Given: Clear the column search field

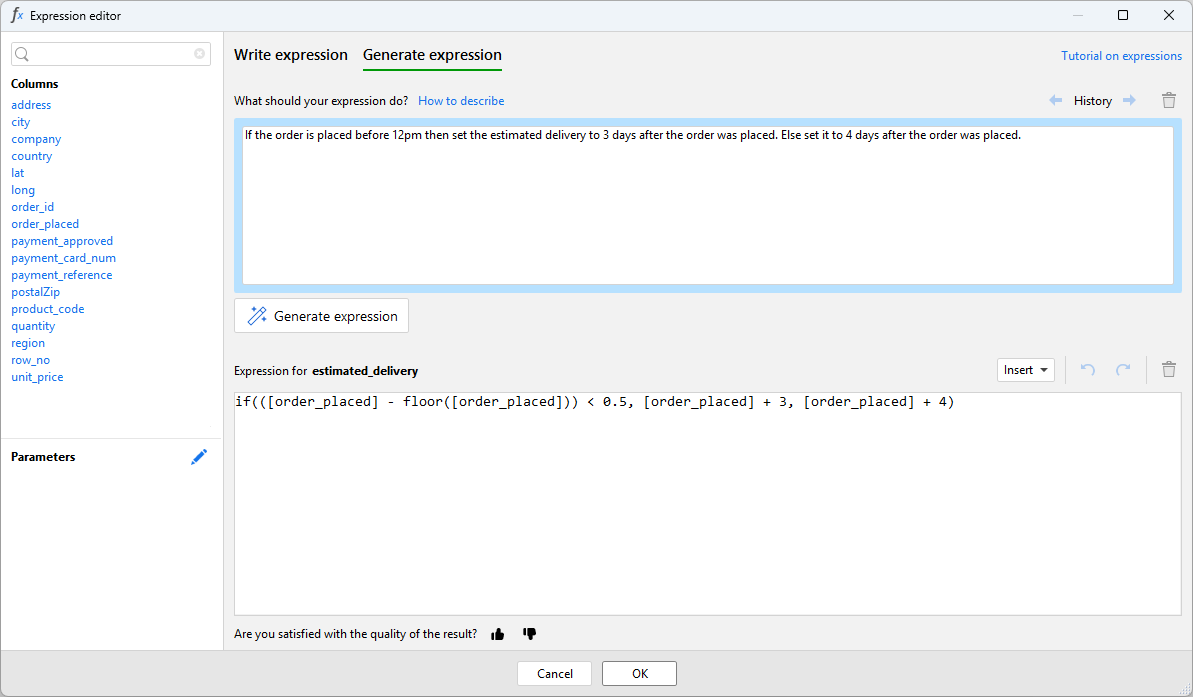Looking at the screenshot, I should click(x=199, y=53).
